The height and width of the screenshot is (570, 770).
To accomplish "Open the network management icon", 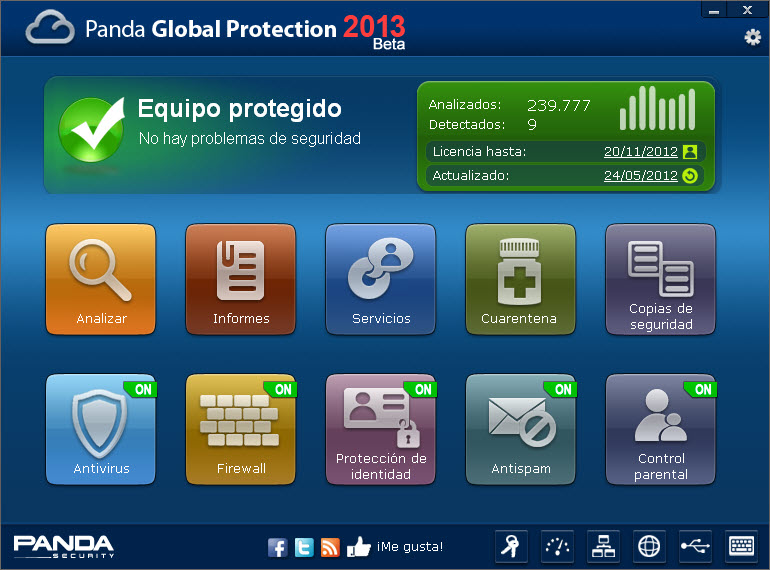I will pyautogui.click(x=603, y=546).
